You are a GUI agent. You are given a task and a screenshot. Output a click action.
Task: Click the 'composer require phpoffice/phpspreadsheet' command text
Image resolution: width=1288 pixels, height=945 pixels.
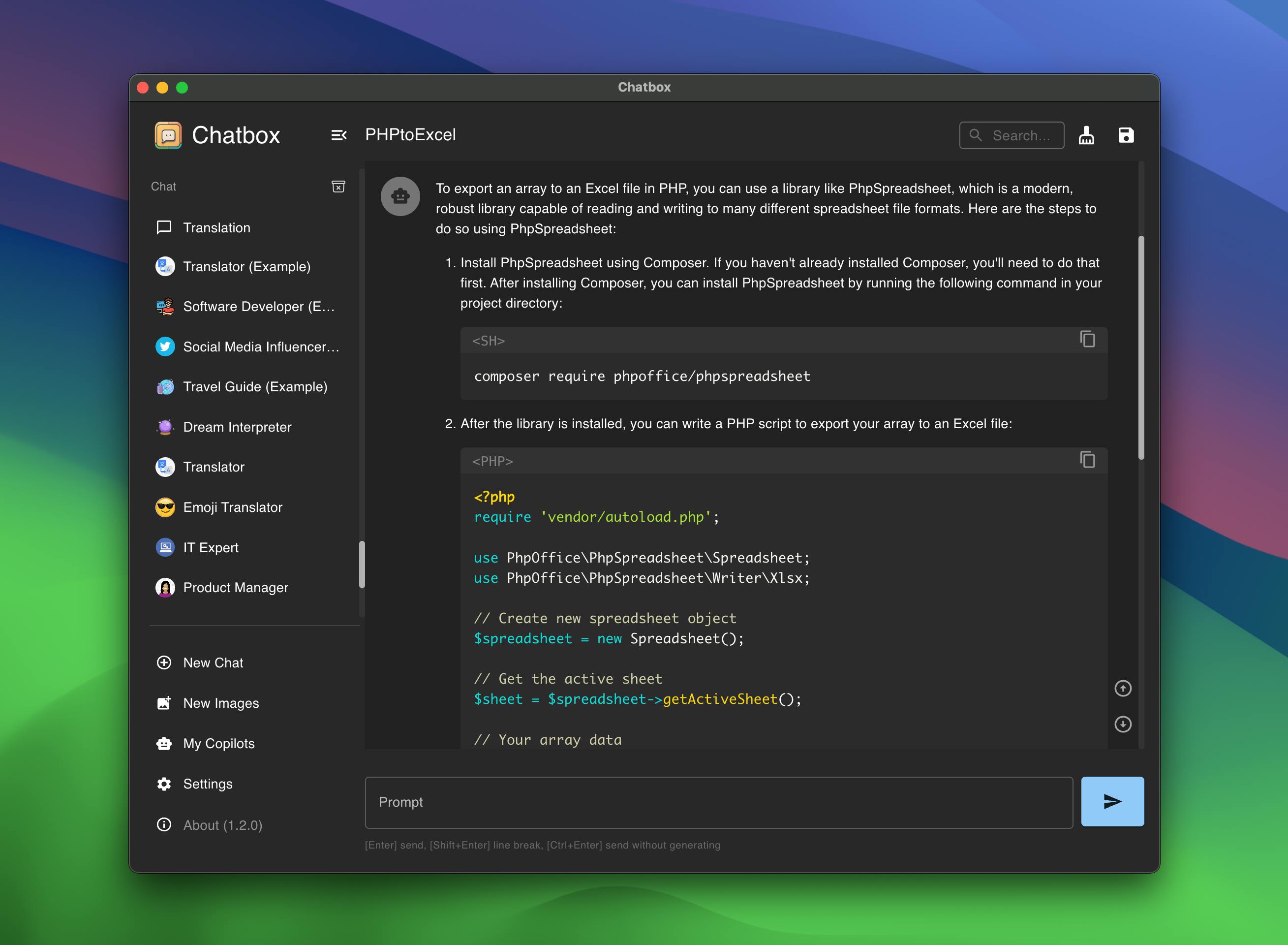[642, 377]
